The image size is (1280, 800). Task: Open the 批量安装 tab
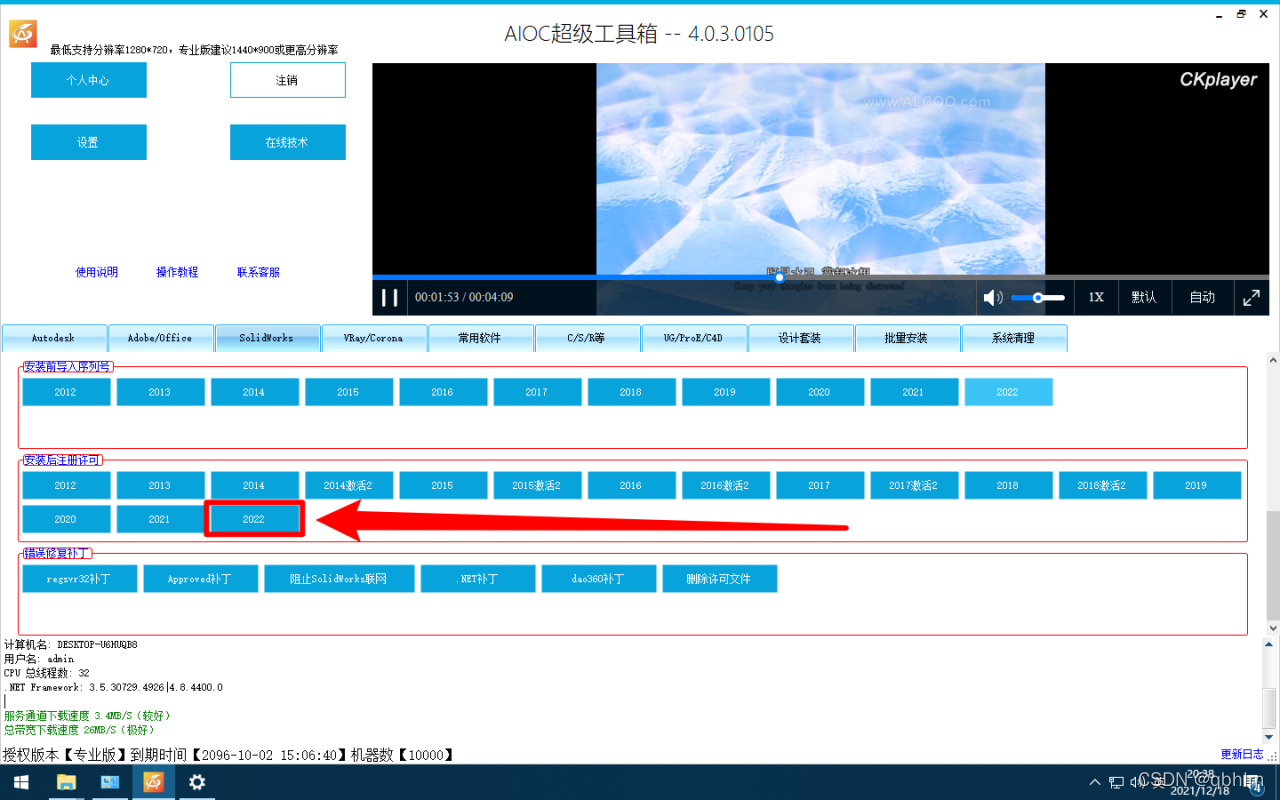tap(906, 338)
